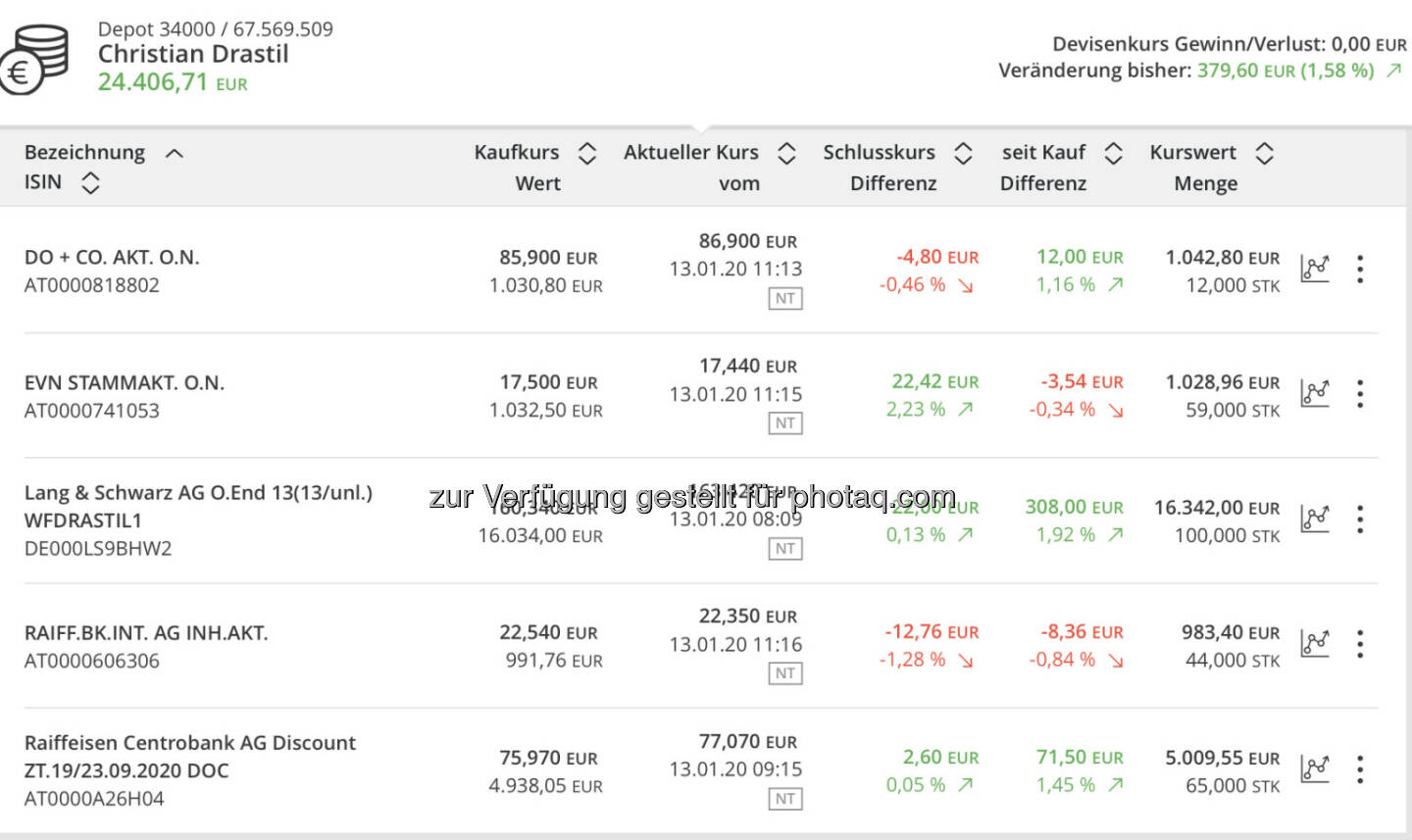Click the coin stack depot icon
This screenshot has width=1412, height=840.
click(x=36, y=59)
